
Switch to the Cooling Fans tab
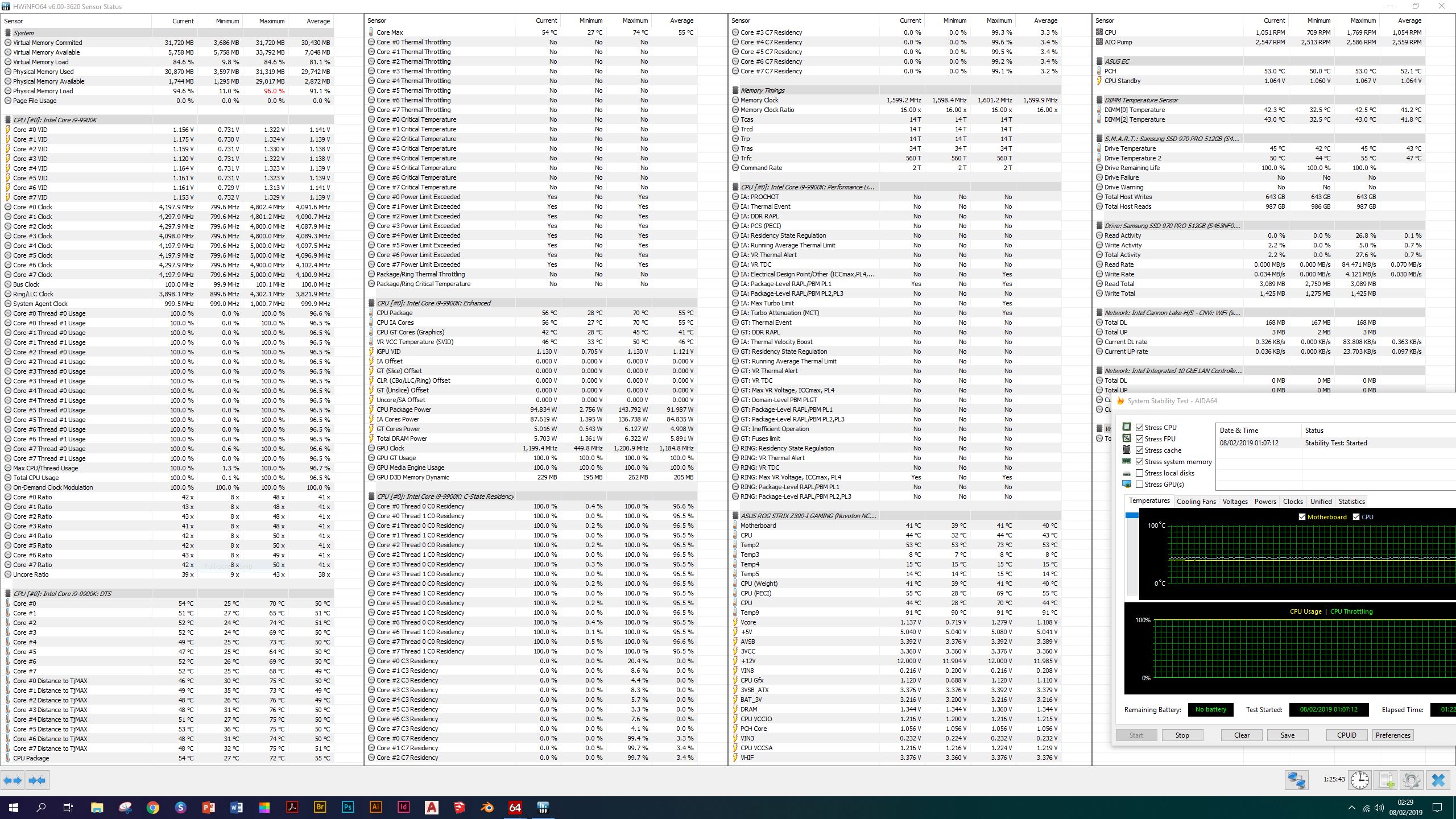(x=1196, y=501)
